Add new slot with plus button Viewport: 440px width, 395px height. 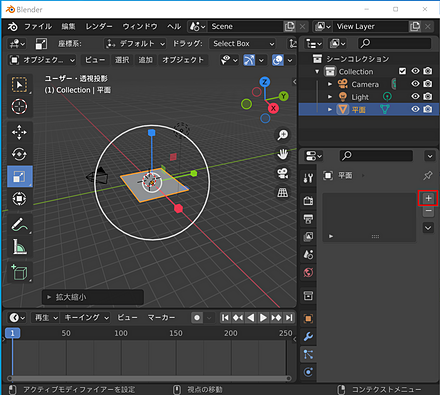point(428,198)
